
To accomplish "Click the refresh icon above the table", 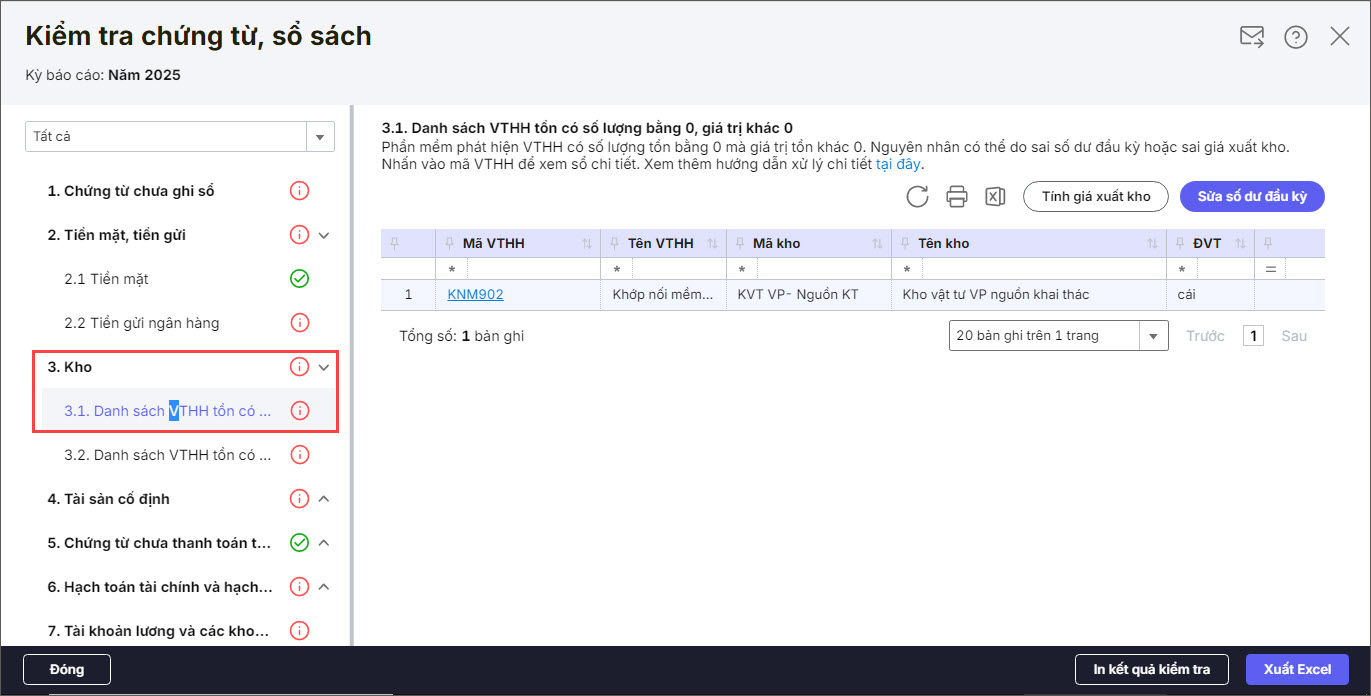I will tap(917, 196).
